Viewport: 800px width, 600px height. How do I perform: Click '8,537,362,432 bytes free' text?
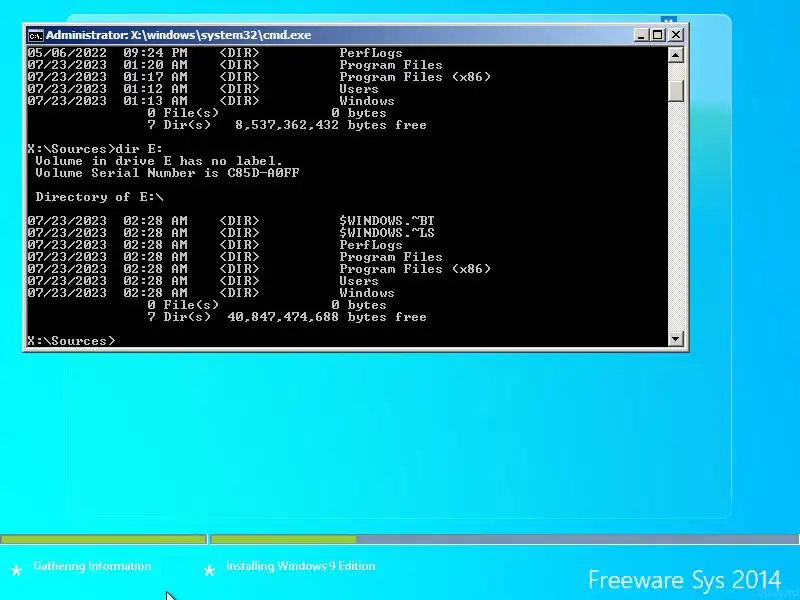tap(331, 125)
